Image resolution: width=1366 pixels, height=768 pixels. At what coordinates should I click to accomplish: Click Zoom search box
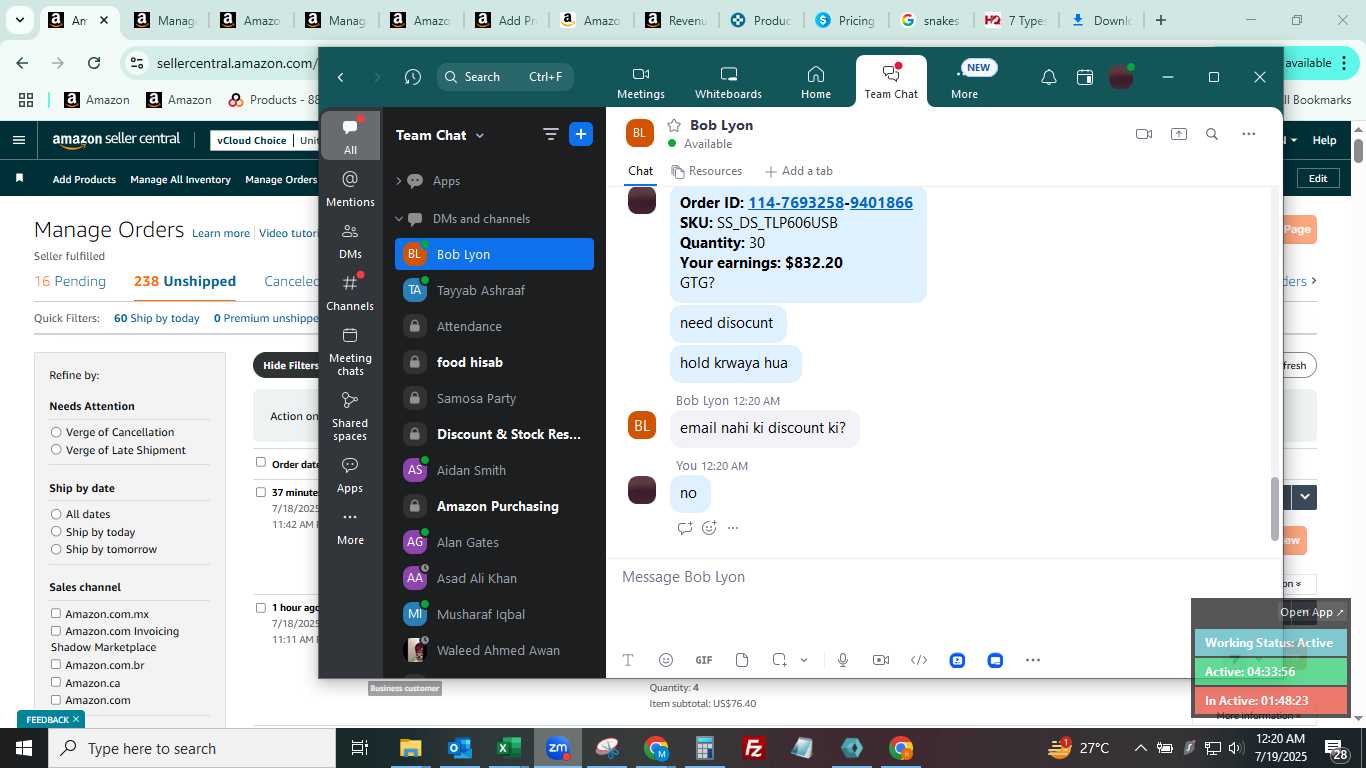click(506, 77)
